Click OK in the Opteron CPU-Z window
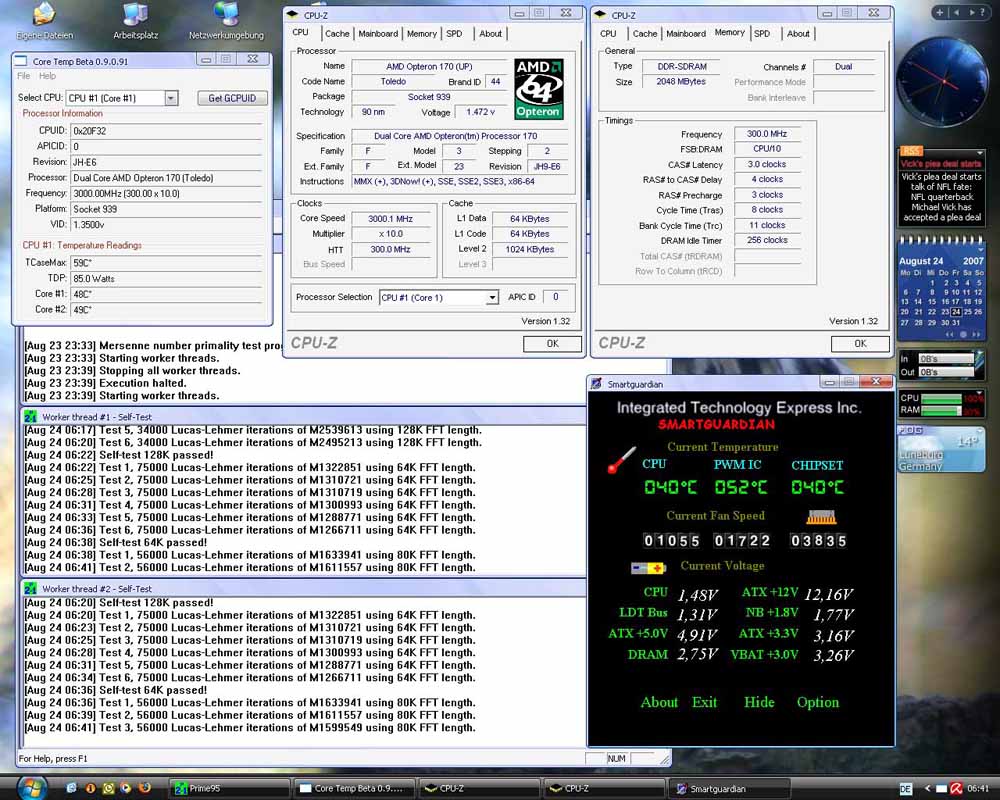Screen dimensions: 1000x800 [x=552, y=344]
